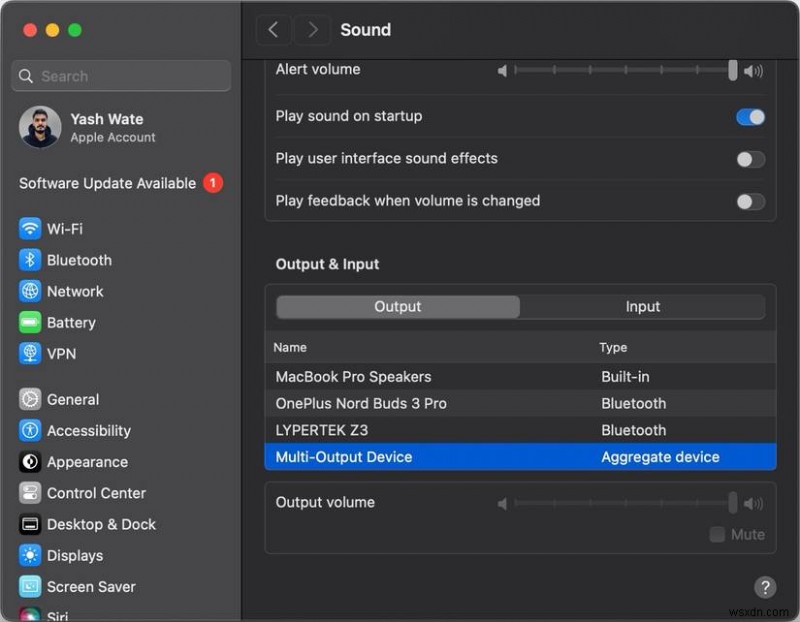Select OnePlus Nord Buds 3 Pro output

[520, 403]
